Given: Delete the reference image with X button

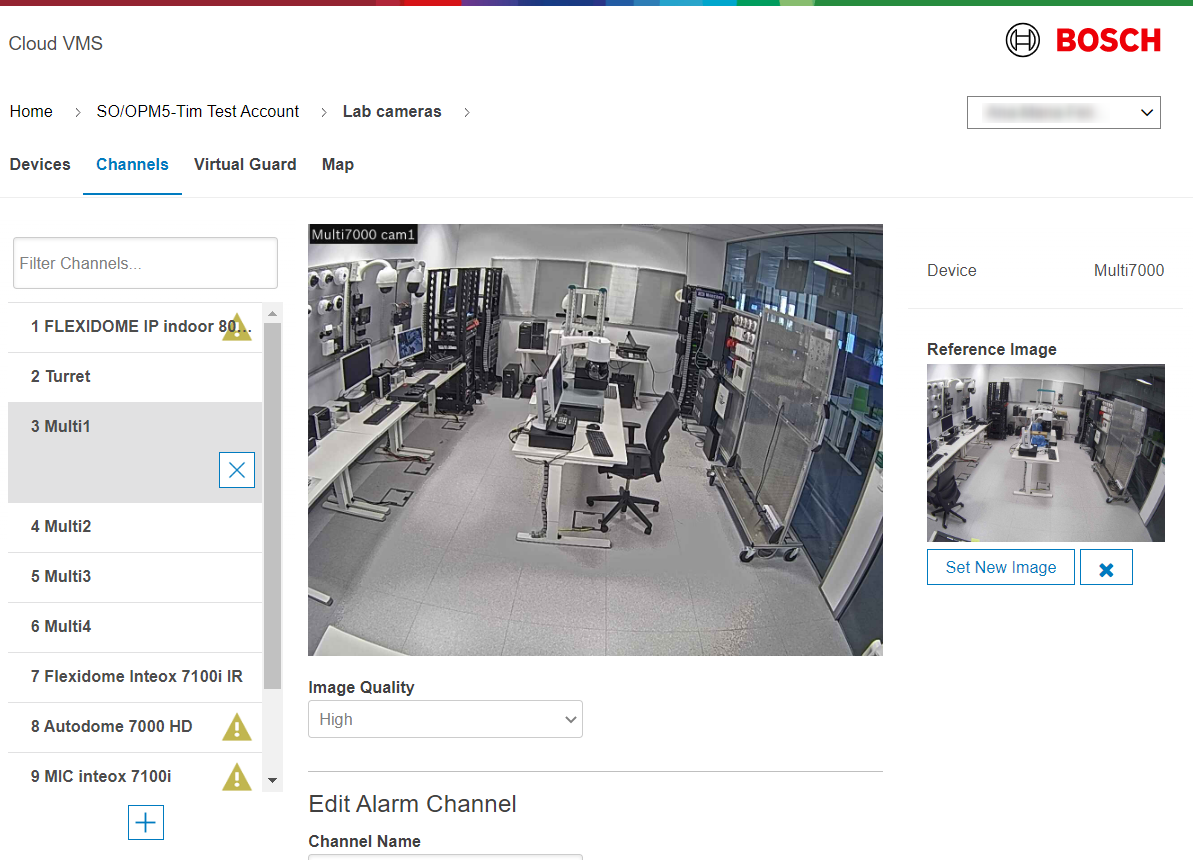Looking at the screenshot, I should point(1106,568).
